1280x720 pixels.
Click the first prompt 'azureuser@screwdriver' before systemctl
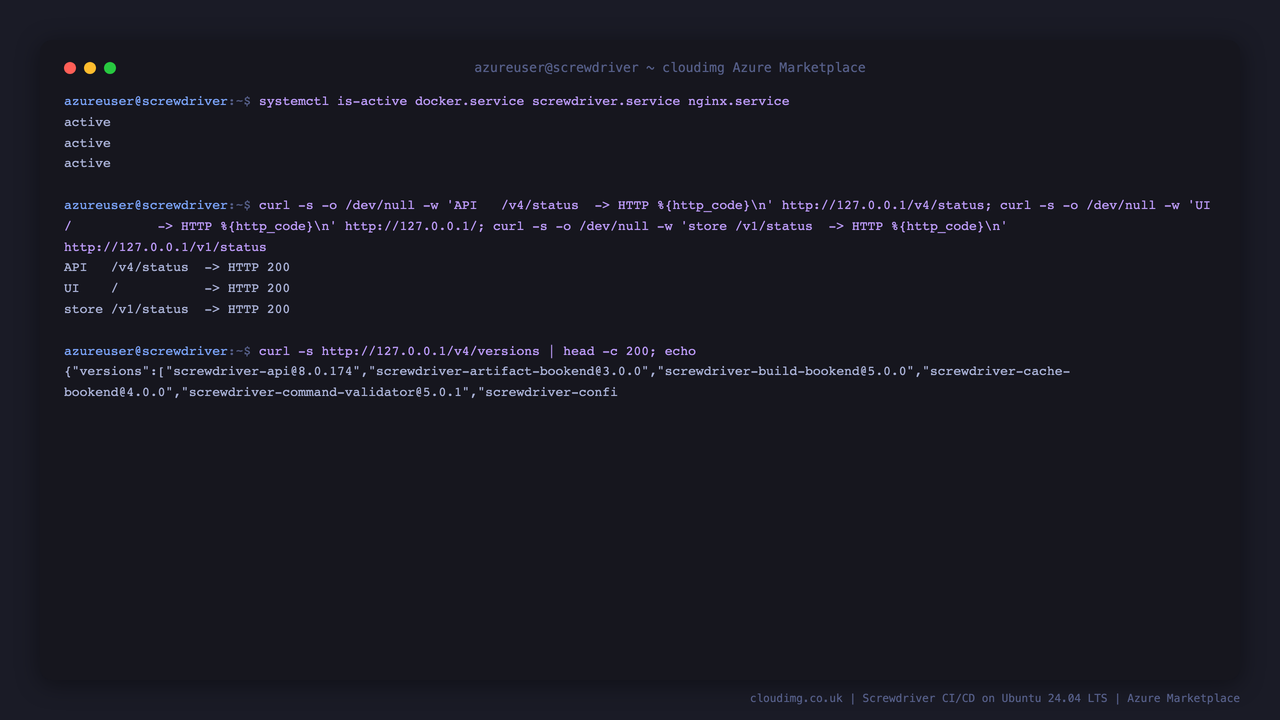click(146, 101)
